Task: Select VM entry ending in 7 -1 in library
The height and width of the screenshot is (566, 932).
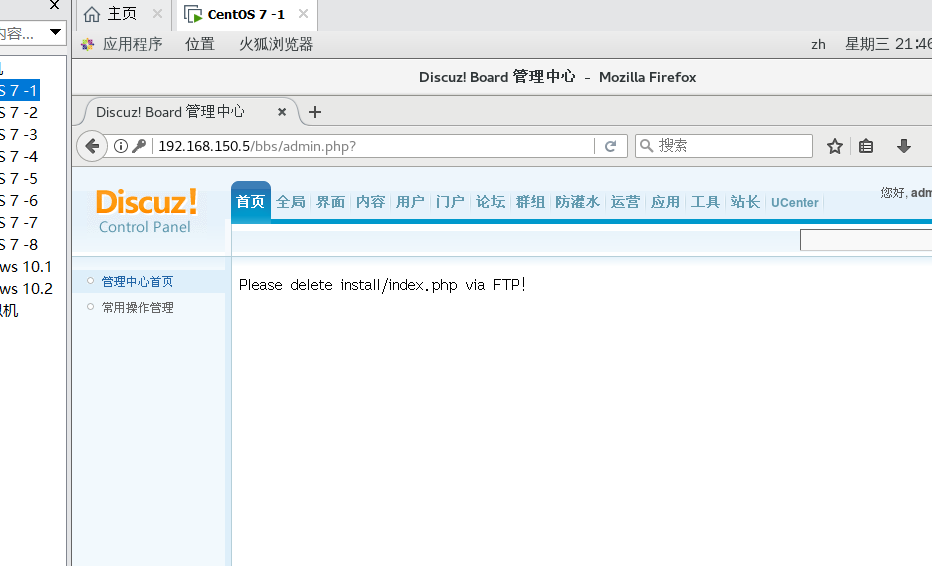Action: coord(19,90)
